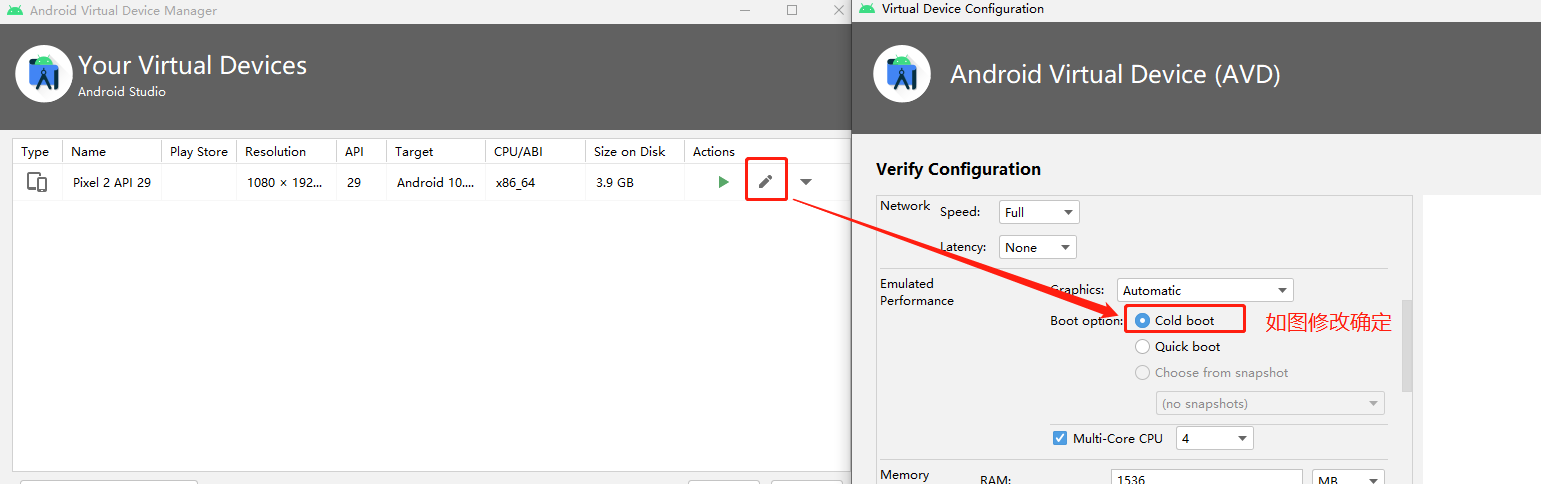Toggle the Multi-Core CPU checkbox
1541x484 pixels.
[1060, 438]
